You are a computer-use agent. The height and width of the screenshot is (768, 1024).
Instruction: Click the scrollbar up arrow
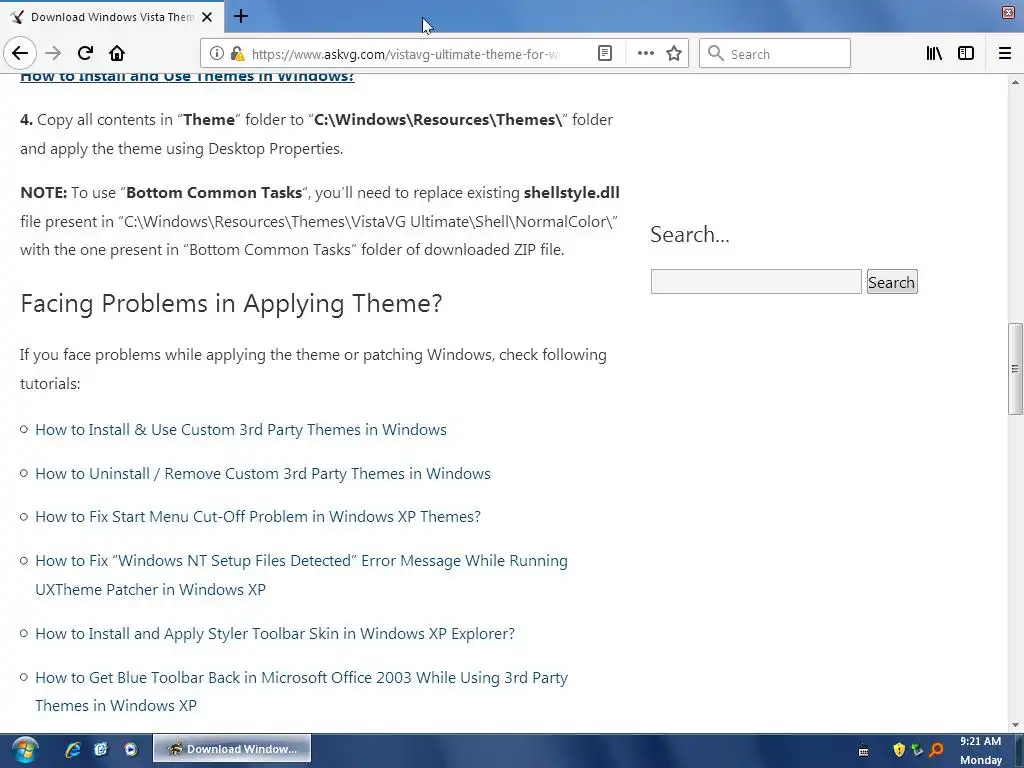point(1015,82)
